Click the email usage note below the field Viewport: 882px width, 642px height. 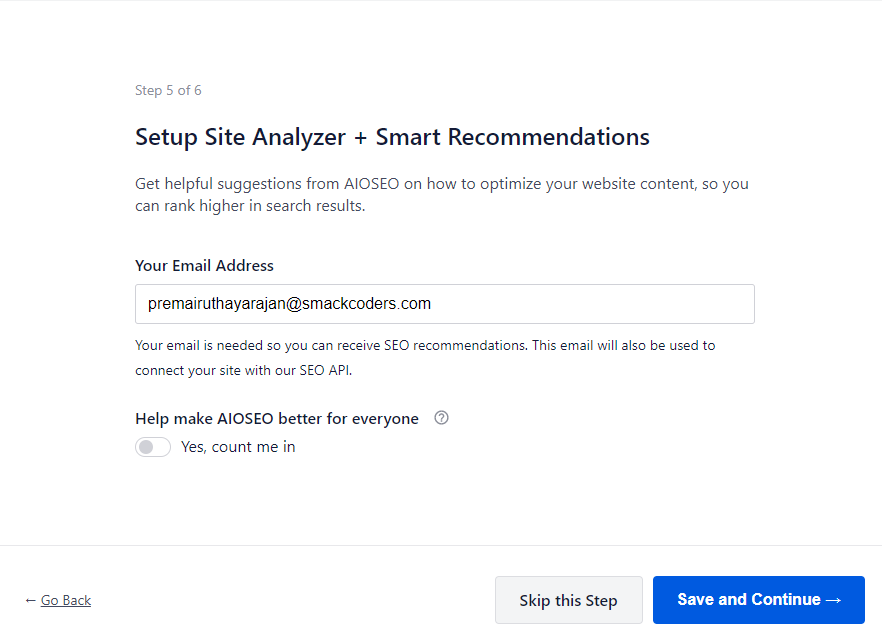[425, 345]
